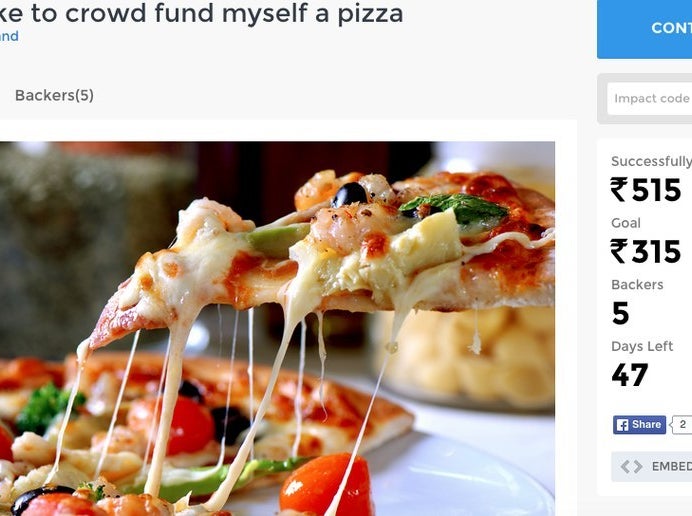Select the 515 raised amount number

[x=656, y=190]
